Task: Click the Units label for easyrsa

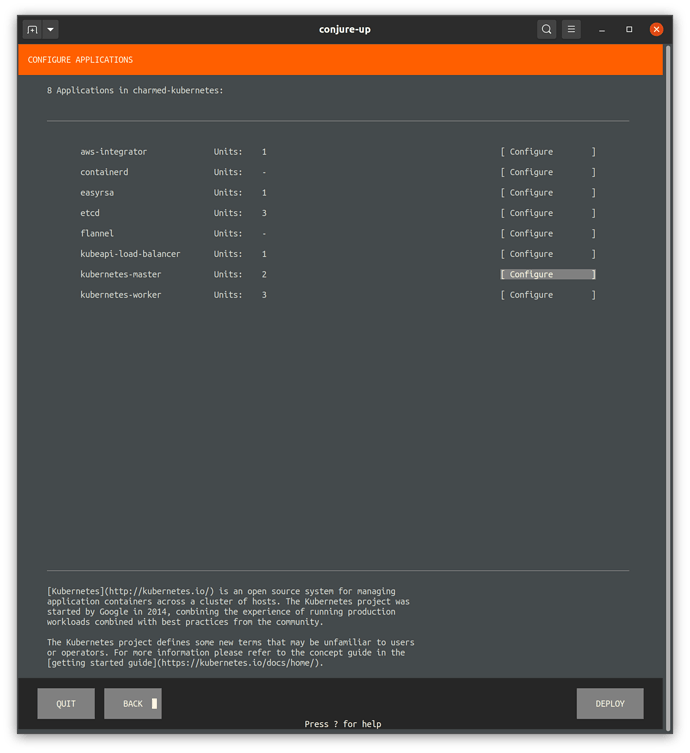Action: point(228,193)
